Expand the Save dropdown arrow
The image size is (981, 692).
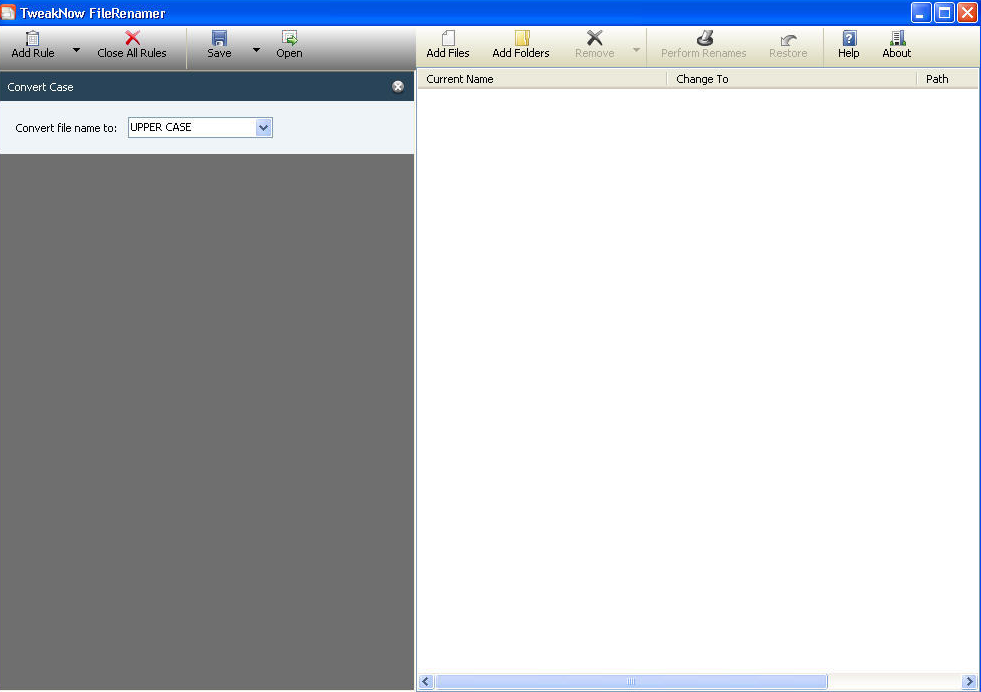tap(256, 49)
